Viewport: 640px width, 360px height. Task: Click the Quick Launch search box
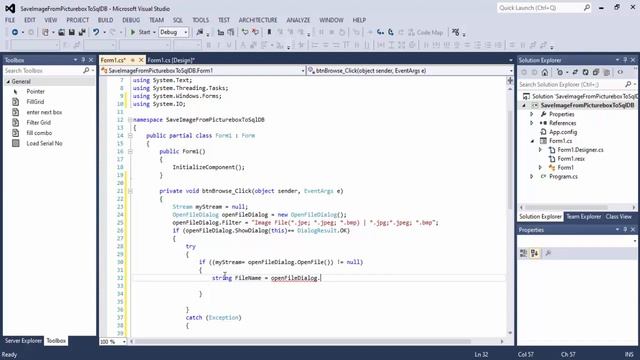click(544, 8)
